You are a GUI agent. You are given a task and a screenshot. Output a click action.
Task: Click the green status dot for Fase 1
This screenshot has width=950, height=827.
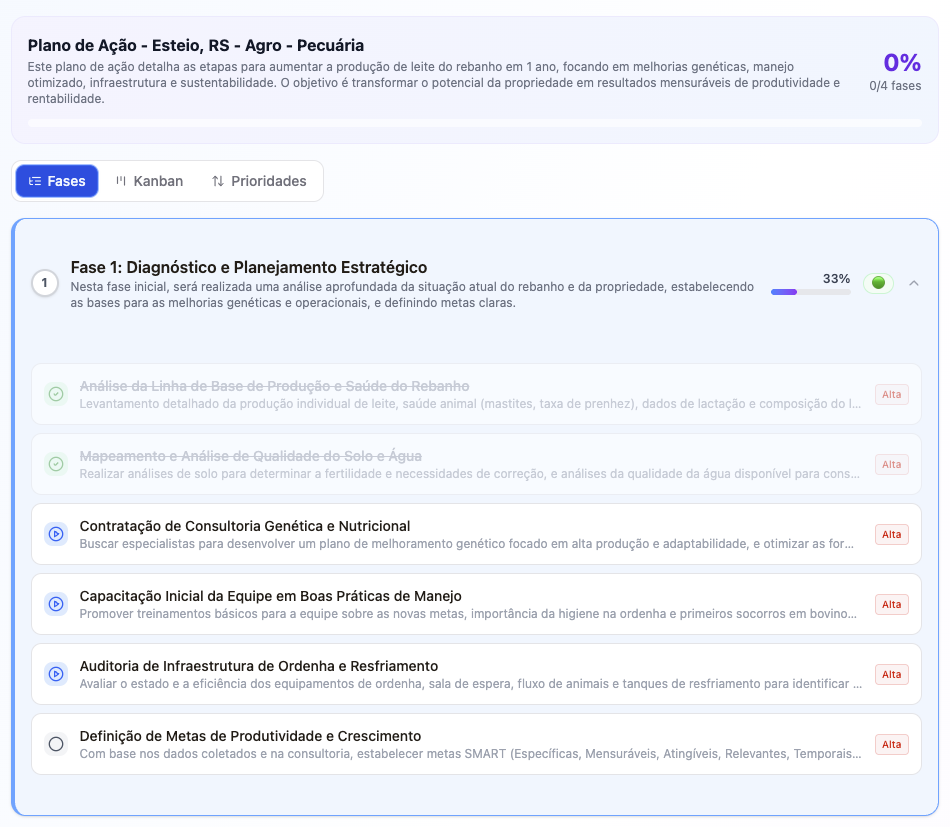(878, 282)
